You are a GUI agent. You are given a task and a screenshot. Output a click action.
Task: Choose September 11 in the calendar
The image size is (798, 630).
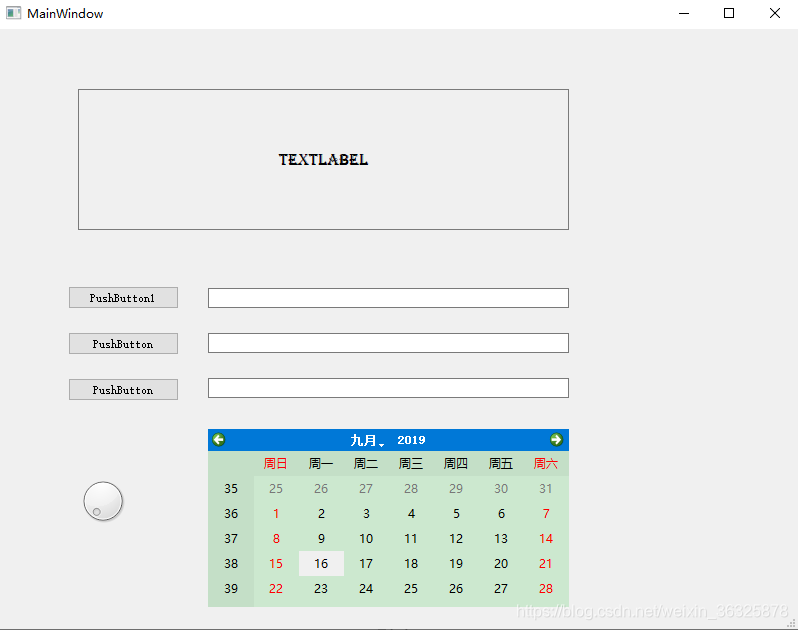[411, 538]
